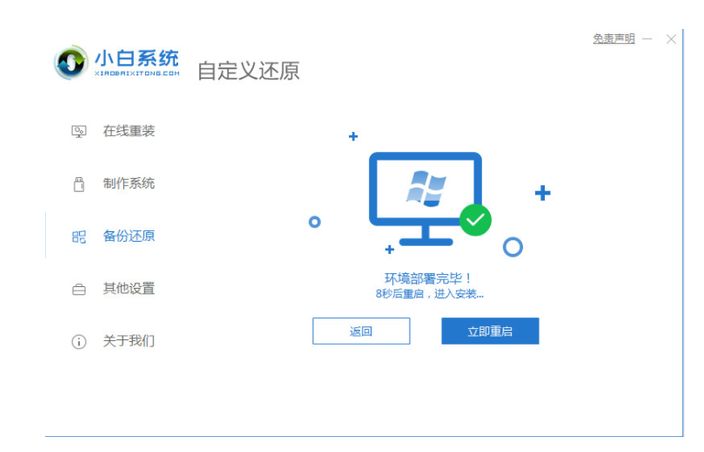Click the 自定义还原 page title

[x=248, y=71]
